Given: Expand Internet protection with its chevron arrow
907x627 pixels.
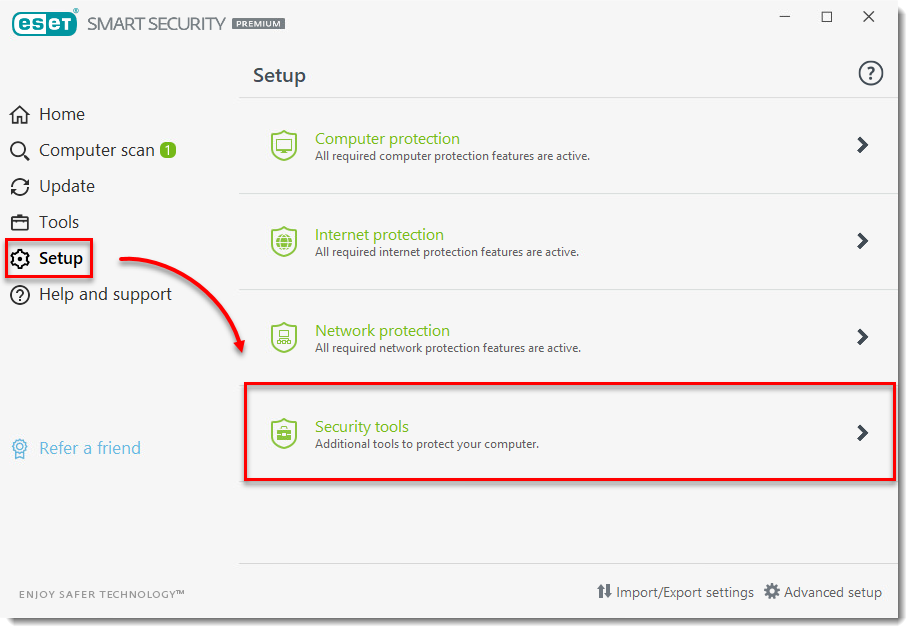Looking at the screenshot, I should pos(862,241).
